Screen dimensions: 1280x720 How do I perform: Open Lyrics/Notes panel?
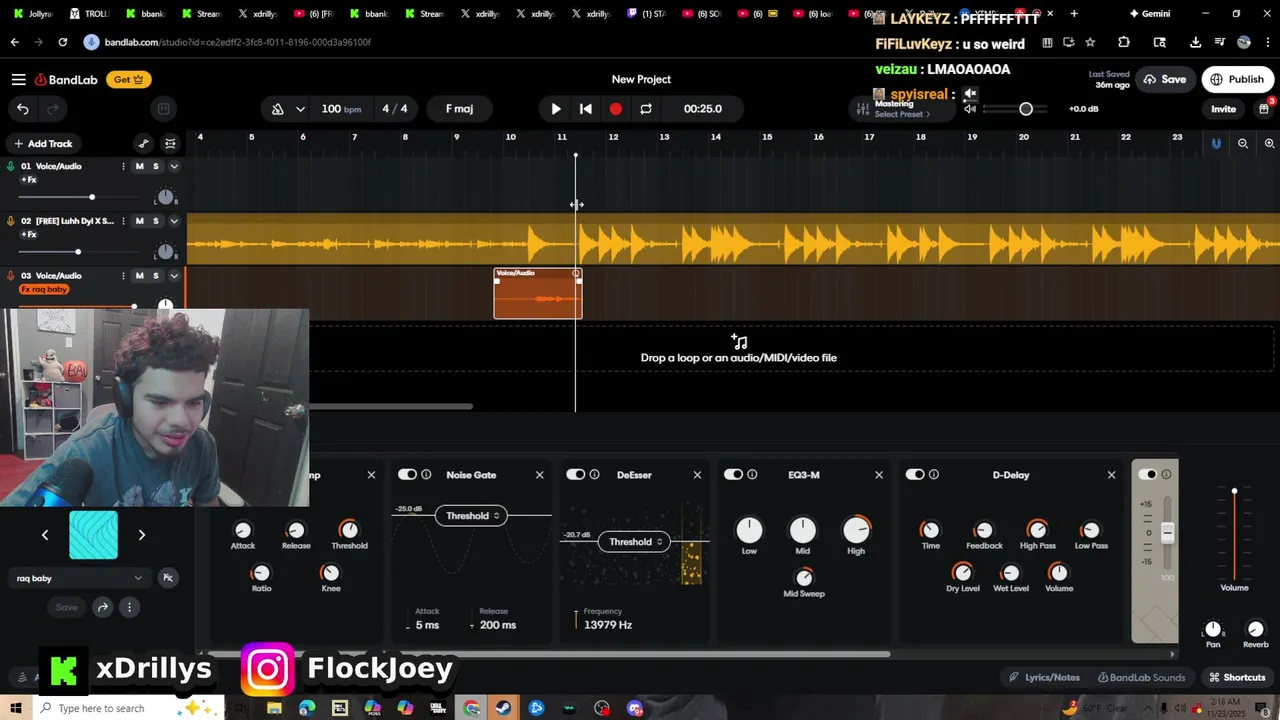(1044, 677)
